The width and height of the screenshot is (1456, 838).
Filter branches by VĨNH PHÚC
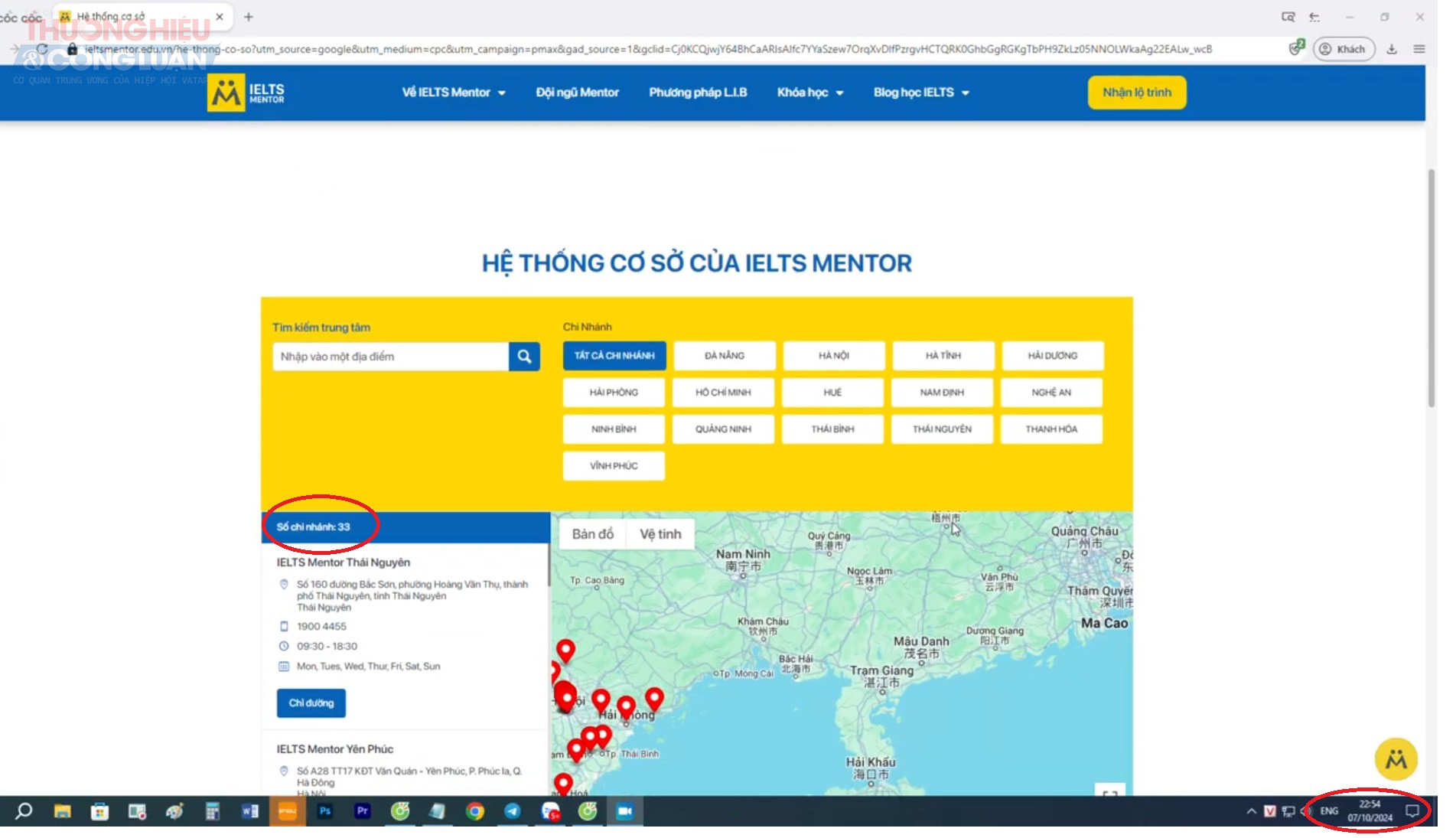[x=614, y=466]
